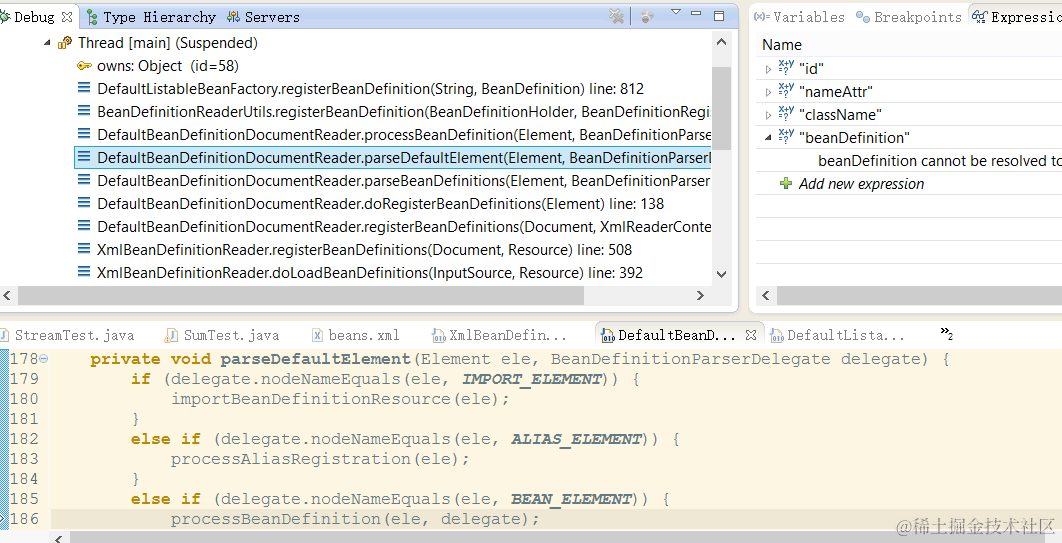Click the Name column header in Expressions
1062x543 pixels.
tap(782, 45)
